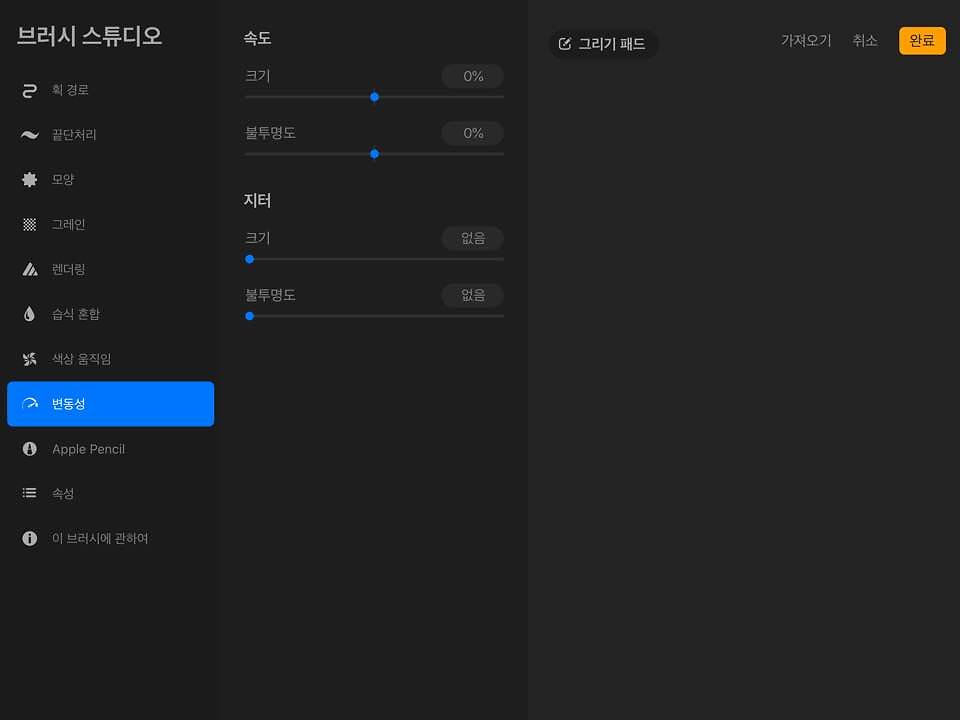Click the 속도 크기 slider handle
The width and height of the screenshot is (960, 720).
coord(375,97)
